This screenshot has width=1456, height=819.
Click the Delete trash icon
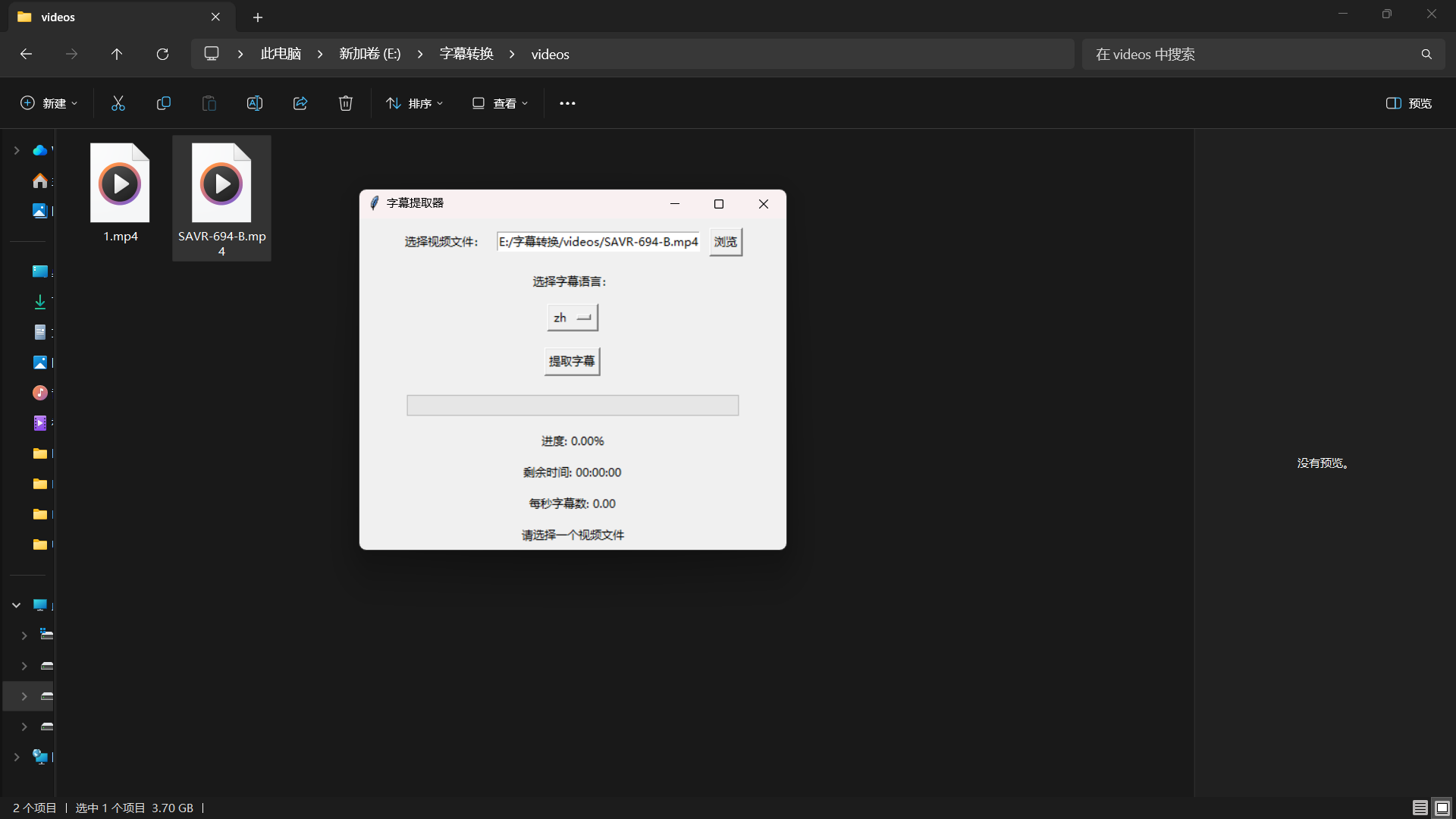[x=346, y=103]
